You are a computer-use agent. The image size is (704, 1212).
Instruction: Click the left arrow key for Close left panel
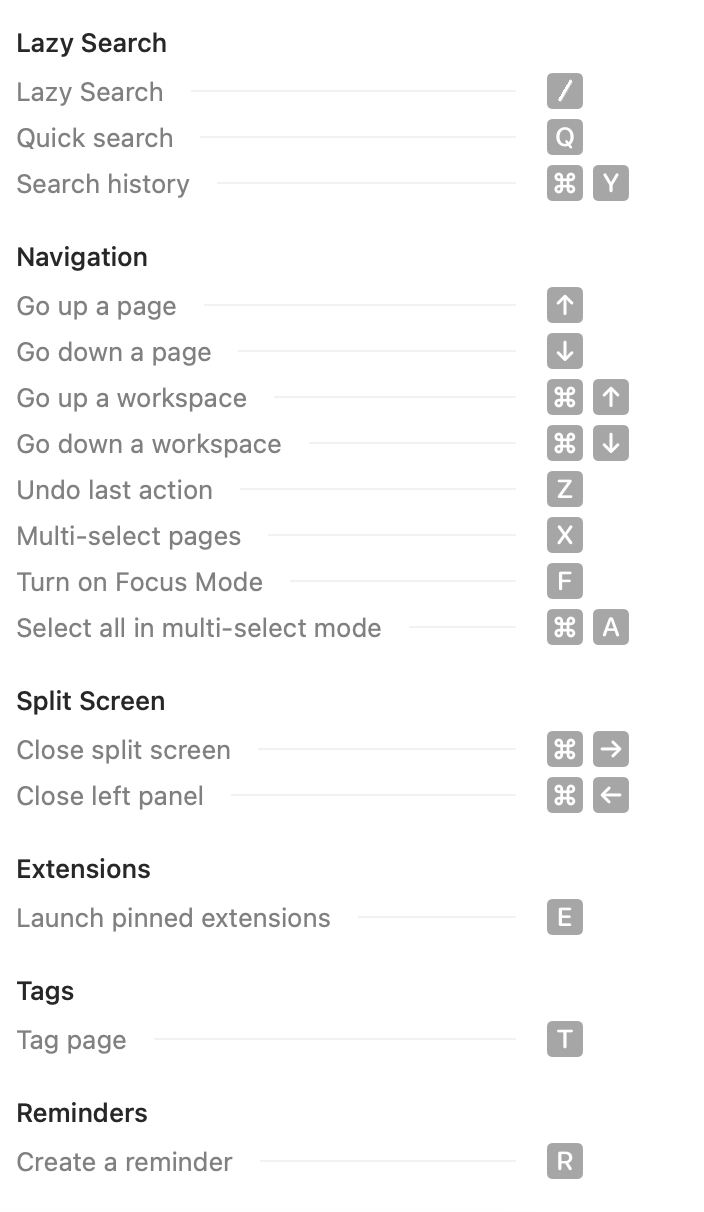(x=611, y=796)
